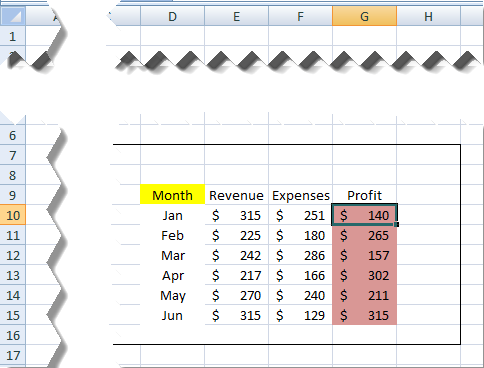The height and width of the screenshot is (368, 484).
Task: Select column G header
Action: click(x=364, y=16)
